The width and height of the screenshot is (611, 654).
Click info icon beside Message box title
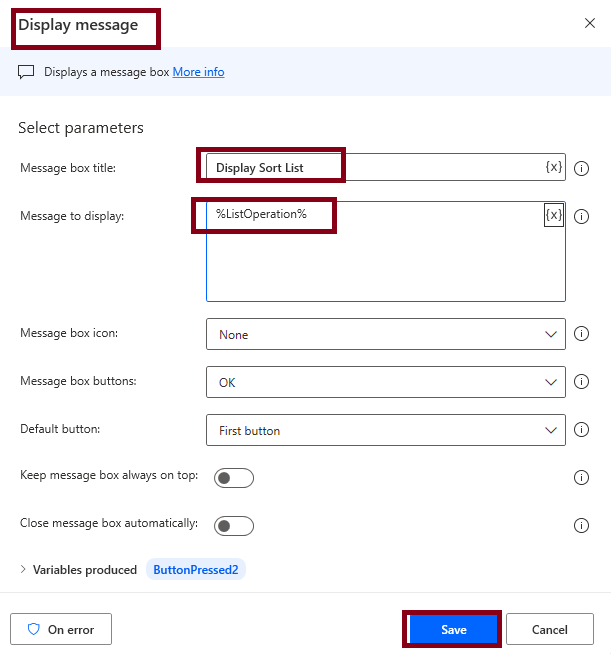coord(581,168)
